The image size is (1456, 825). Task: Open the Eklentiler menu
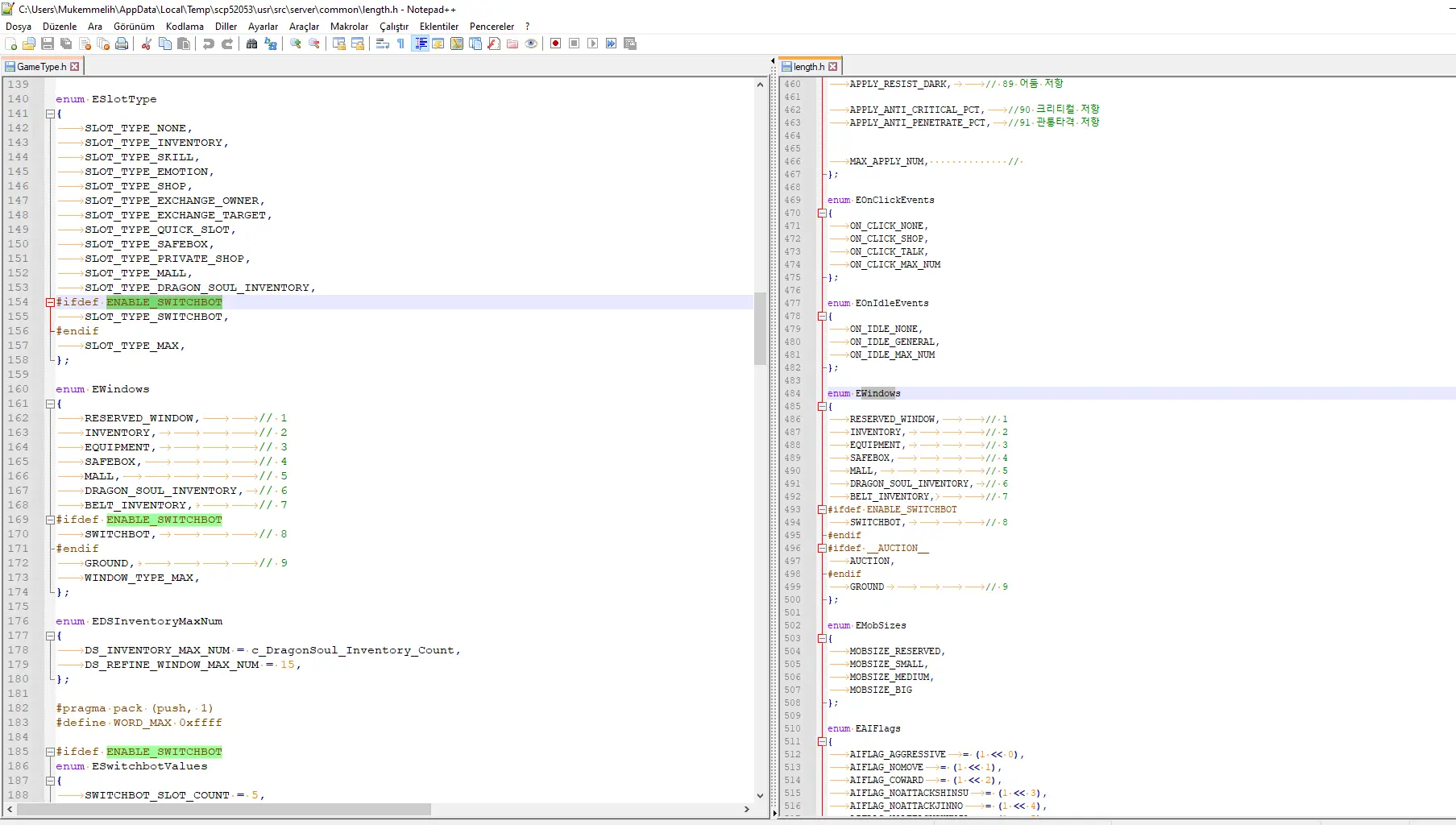click(x=438, y=27)
